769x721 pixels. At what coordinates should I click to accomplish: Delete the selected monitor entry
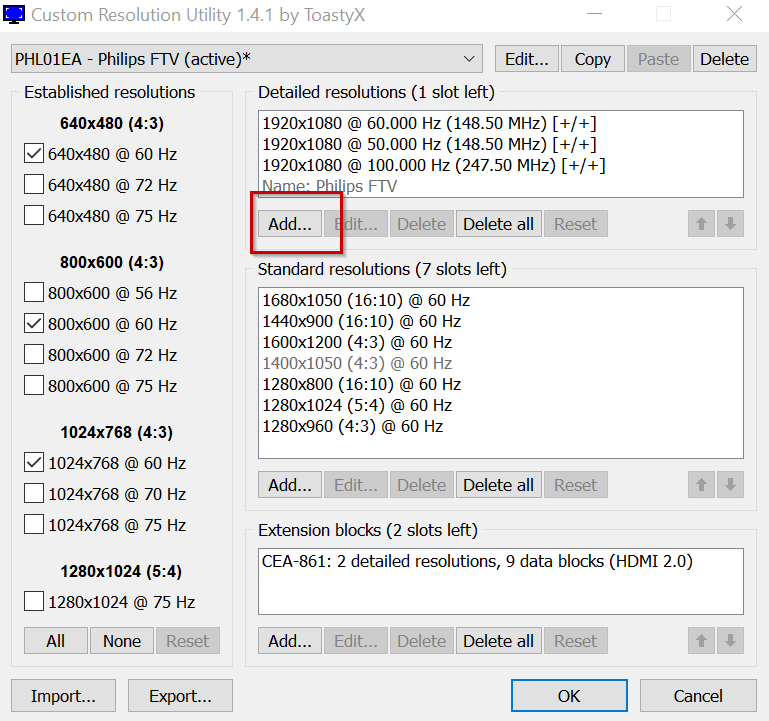click(x=724, y=59)
